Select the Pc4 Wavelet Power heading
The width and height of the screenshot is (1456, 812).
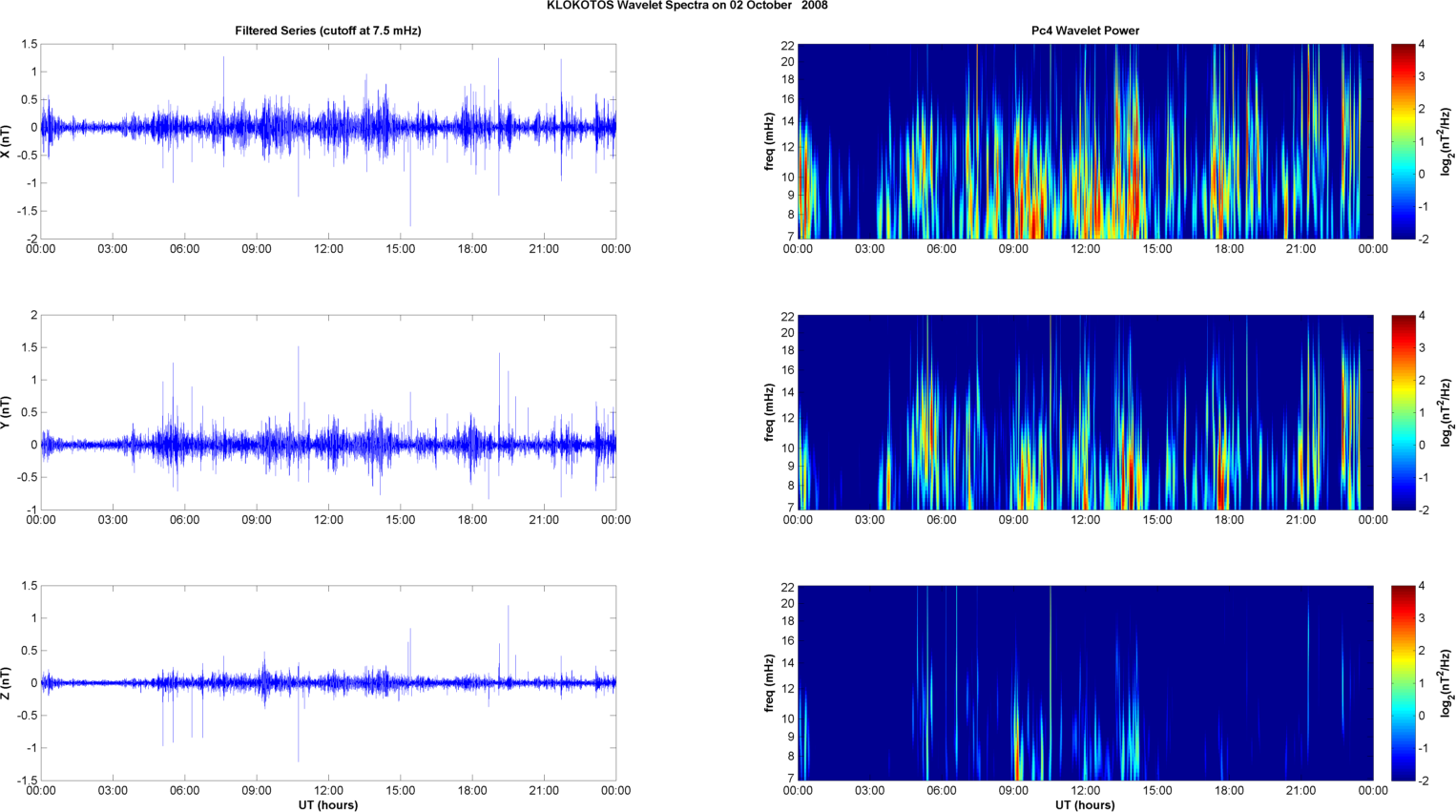coord(1085,31)
